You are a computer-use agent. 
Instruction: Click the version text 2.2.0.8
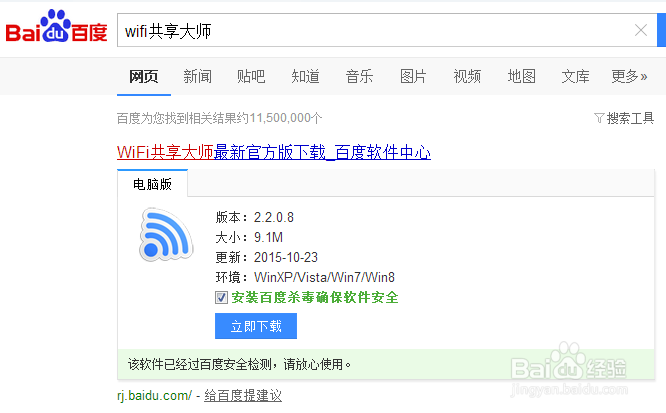[x=274, y=218]
